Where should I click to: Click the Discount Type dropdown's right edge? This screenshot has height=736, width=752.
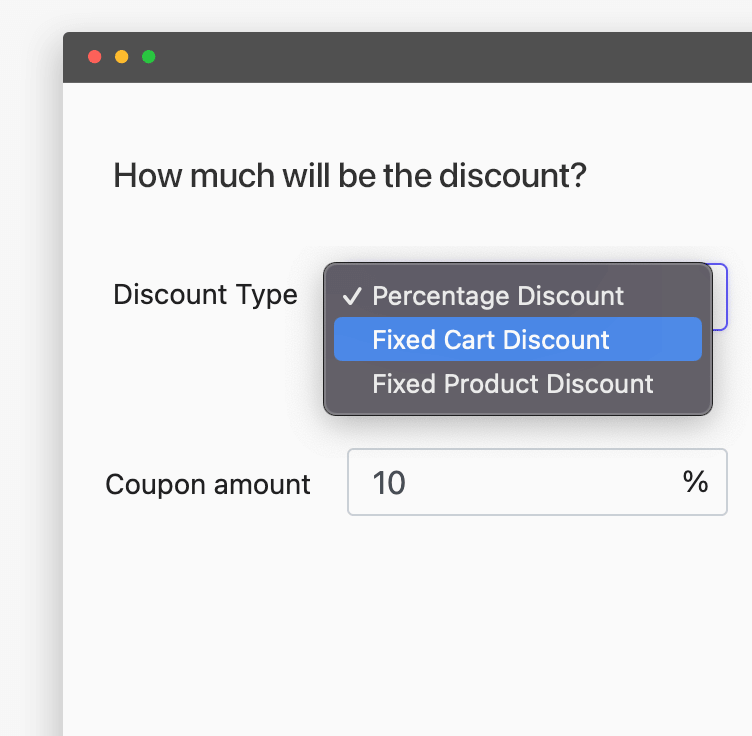point(720,296)
